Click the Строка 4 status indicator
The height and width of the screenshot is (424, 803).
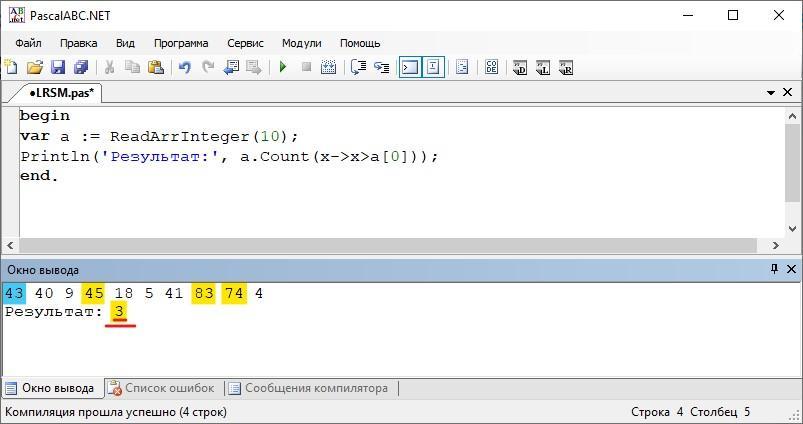pos(657,412)
